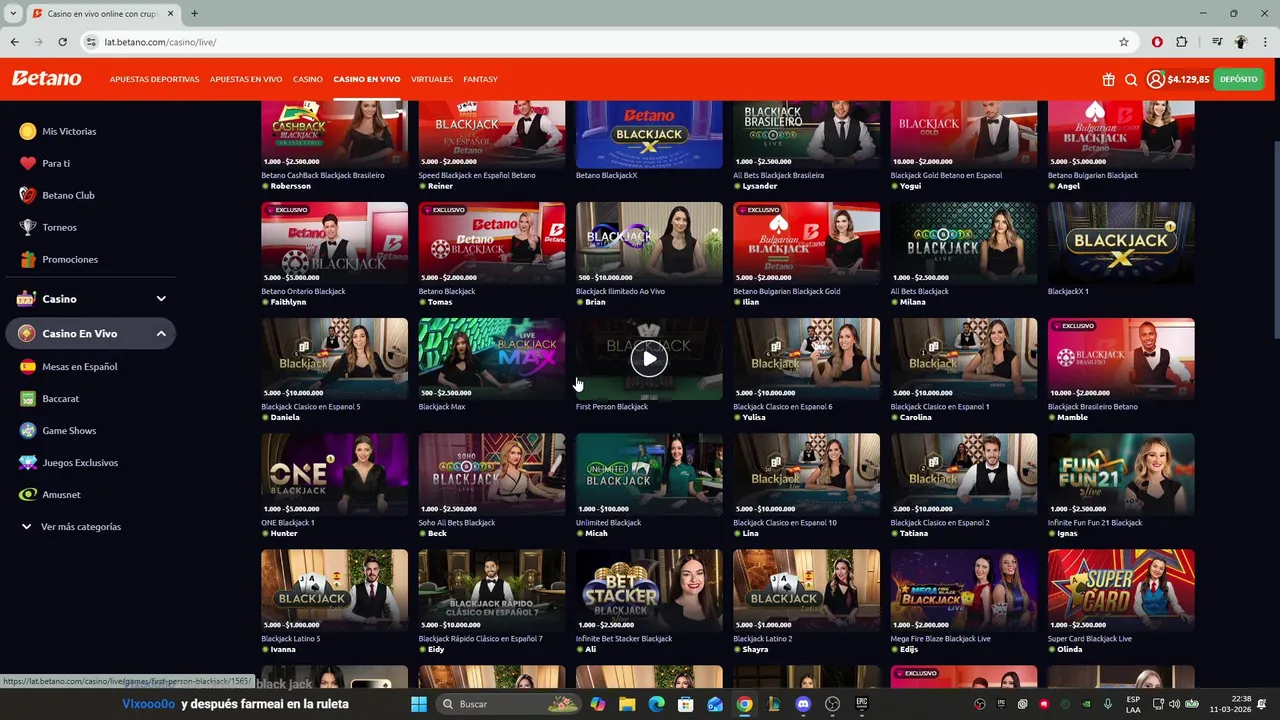The width and height of the screenshot is (1280, 720).
Task: Click Blackjack Ilimitado Ao Vivo title
Action: 620,291
